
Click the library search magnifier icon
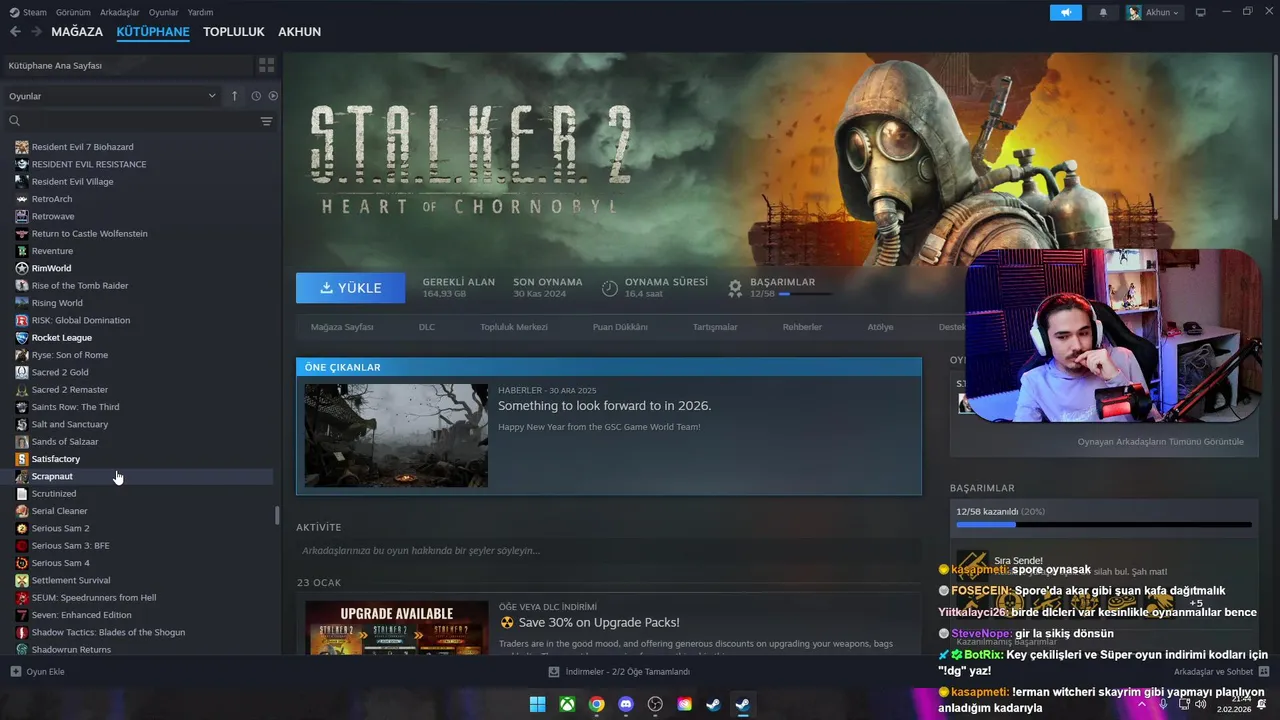(15, 121)
